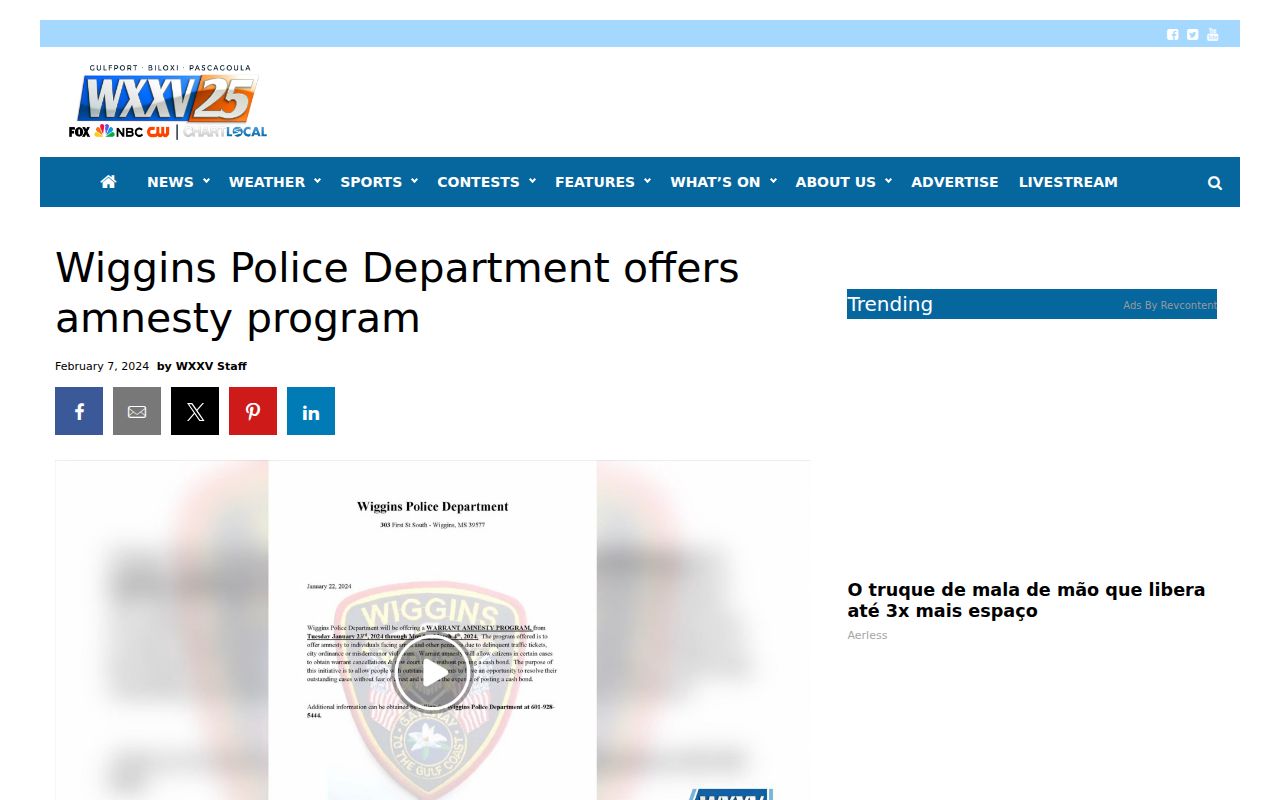Viewport: 1280px width, 800px height.
Task: Click the Aerless sponsor label
Action: pos(867,635)
